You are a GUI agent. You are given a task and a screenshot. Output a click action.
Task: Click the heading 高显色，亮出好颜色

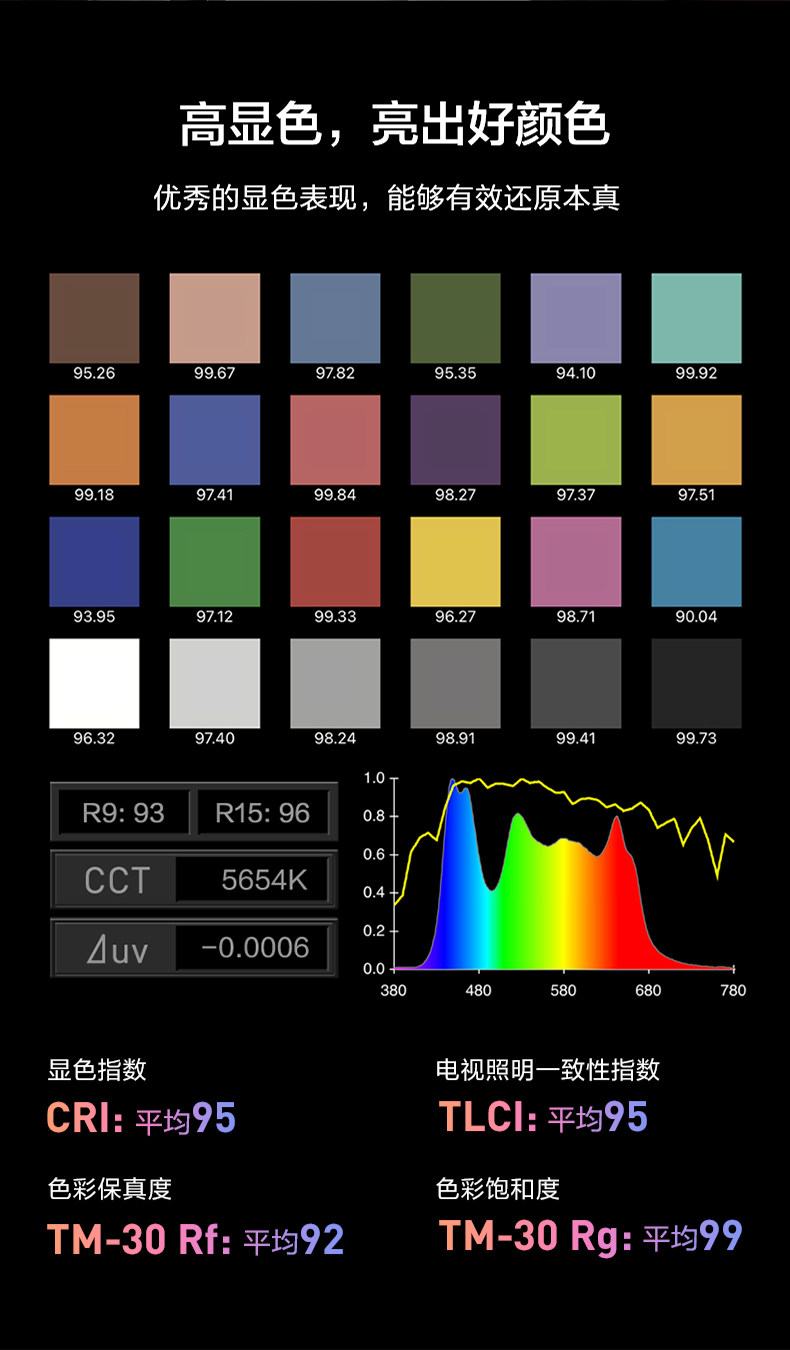point(394,126)
